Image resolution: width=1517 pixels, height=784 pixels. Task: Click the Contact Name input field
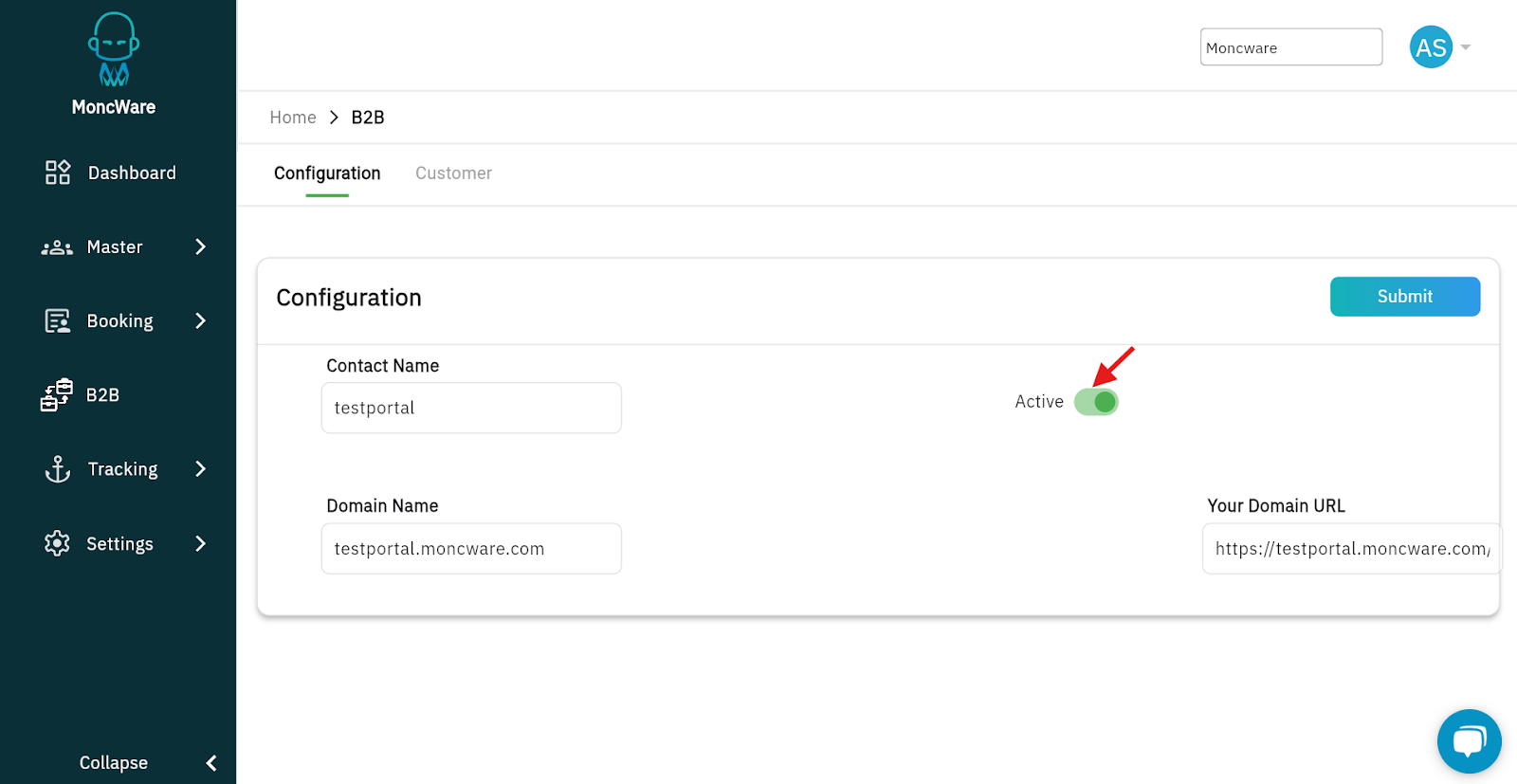point(471,408)
